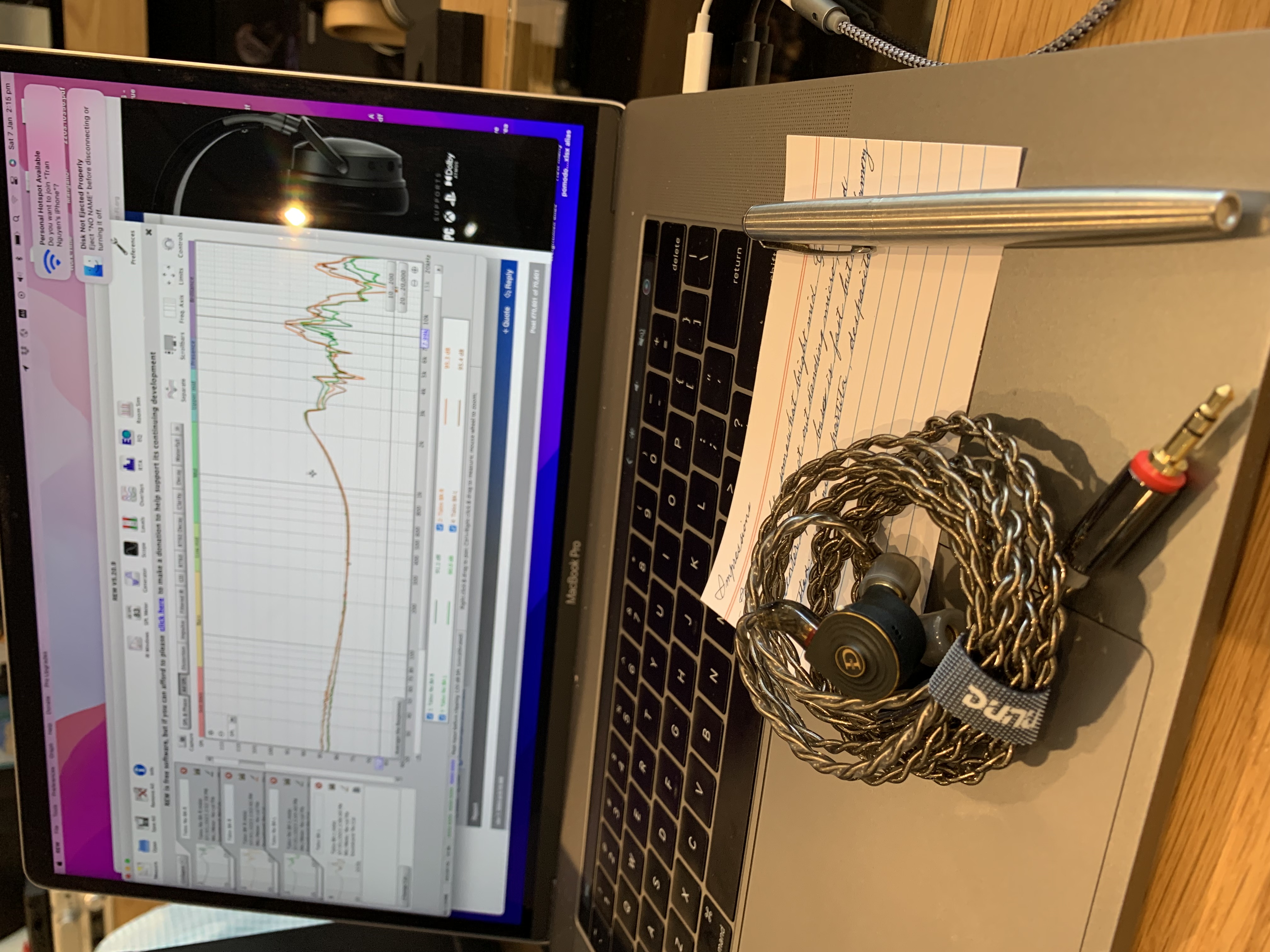Open the IR Windows tool
This screenshot has height=952, width=1270.
(x=135, y=643)
